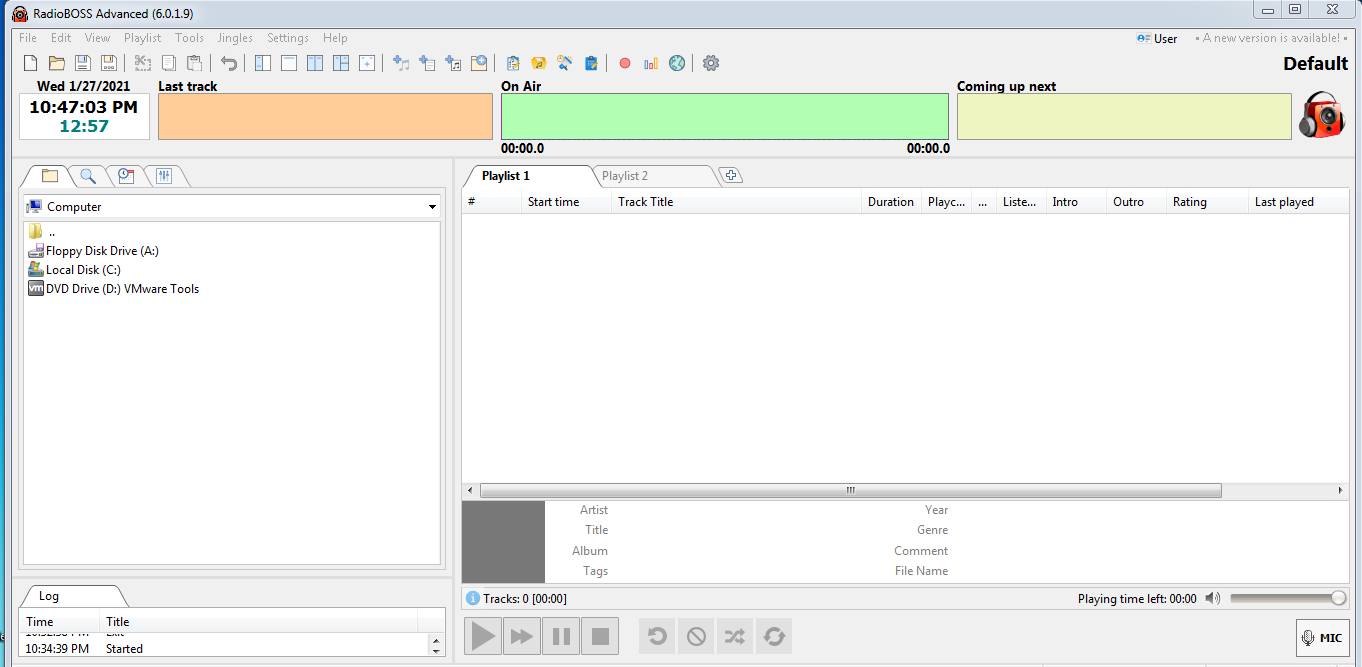Select Local Disk (C:) in file browser
The image size is (1362, 667).
[x=83, y=270]
